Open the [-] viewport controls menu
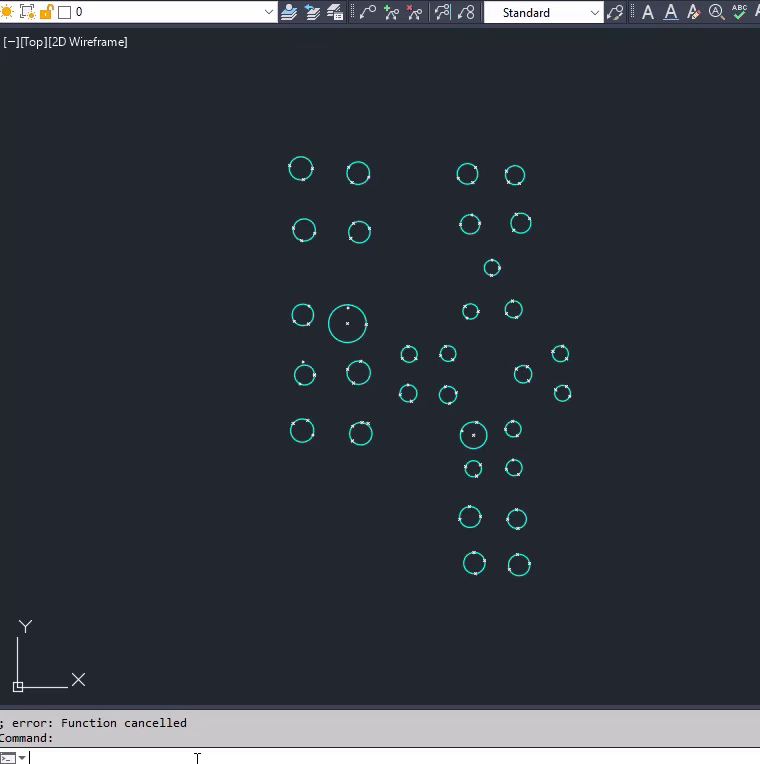This screenshot has height=764, width=760. (x=11, y=42)
